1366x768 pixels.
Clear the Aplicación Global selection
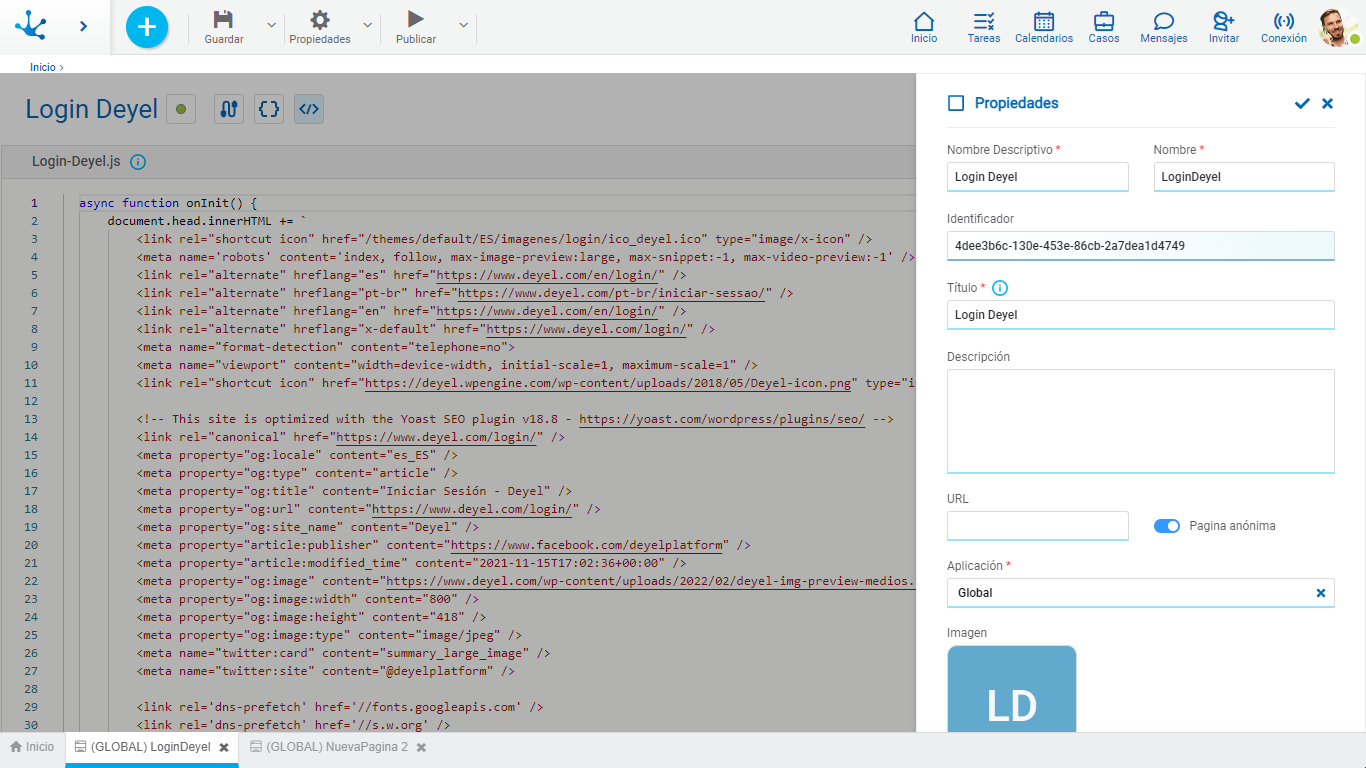(1321, 593)
